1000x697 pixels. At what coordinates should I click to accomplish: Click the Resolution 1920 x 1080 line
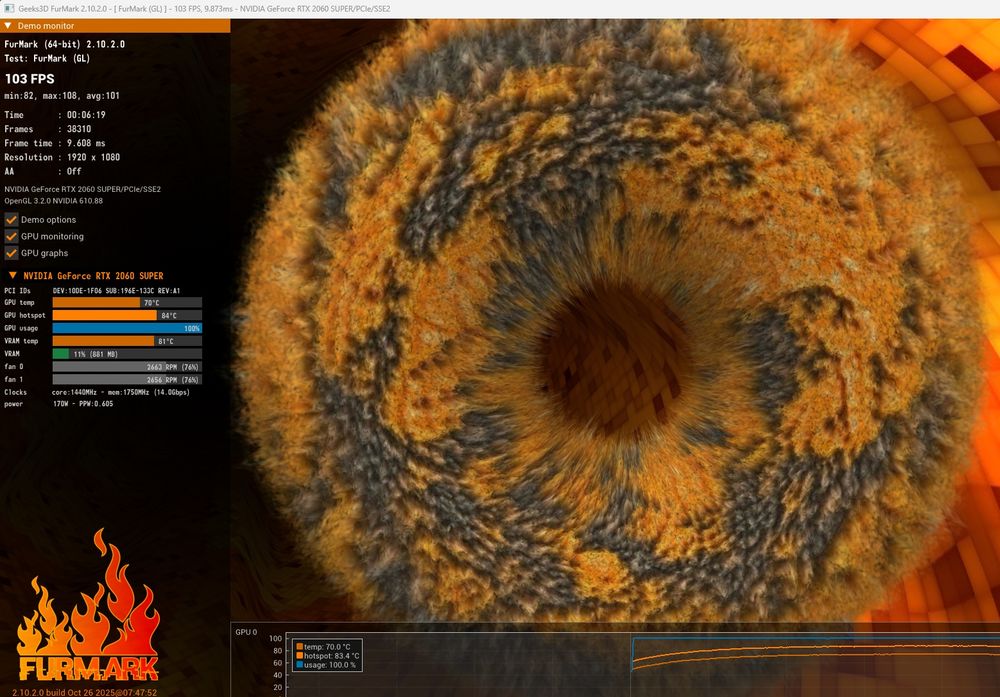pos(62,157)
